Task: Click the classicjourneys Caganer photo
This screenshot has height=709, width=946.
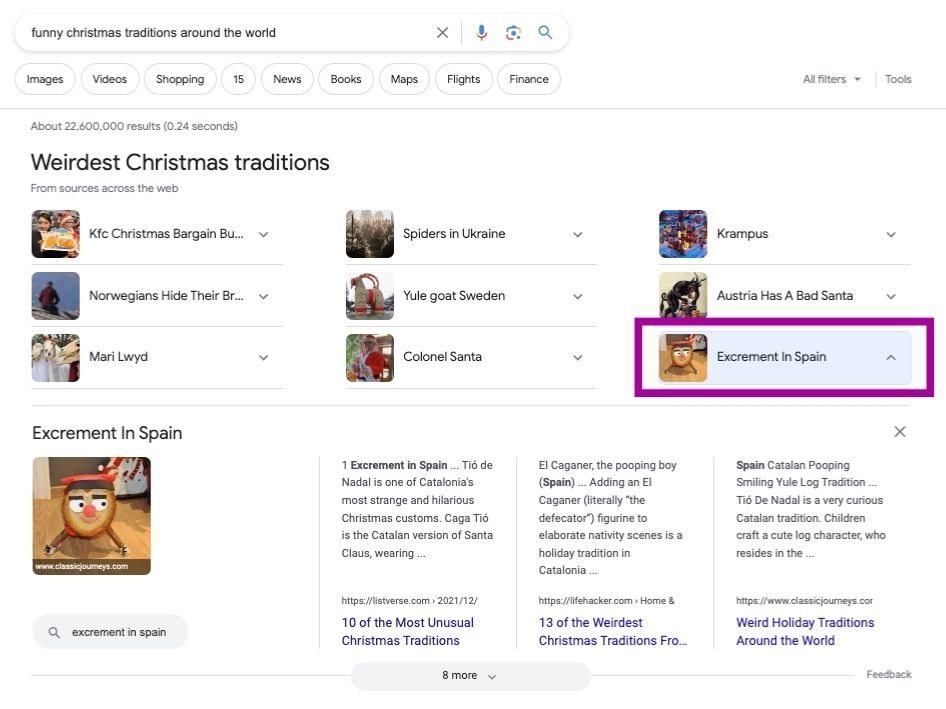Action: click(x=91, y=515)
